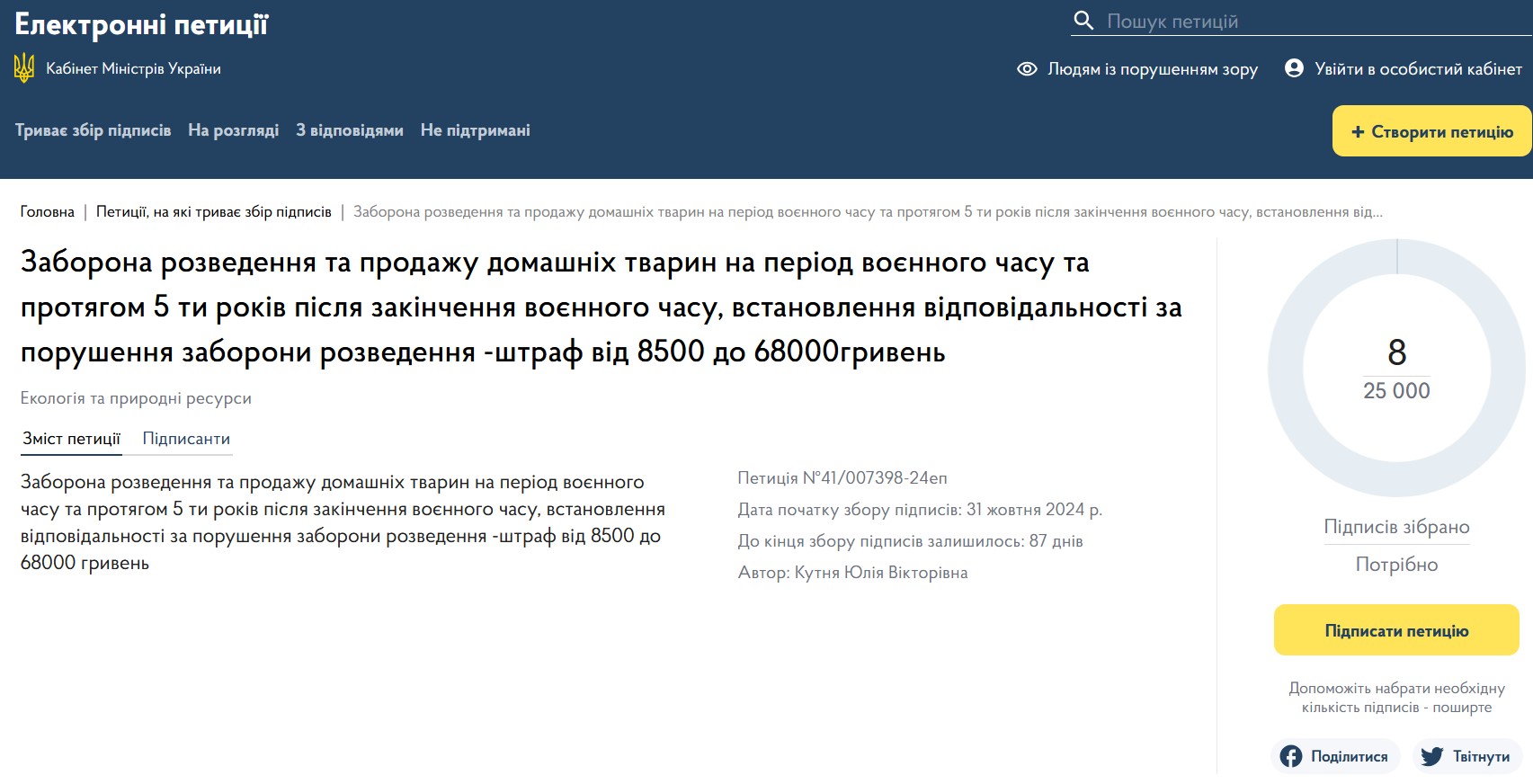Click the search magnifier icon

(1083, 21)
